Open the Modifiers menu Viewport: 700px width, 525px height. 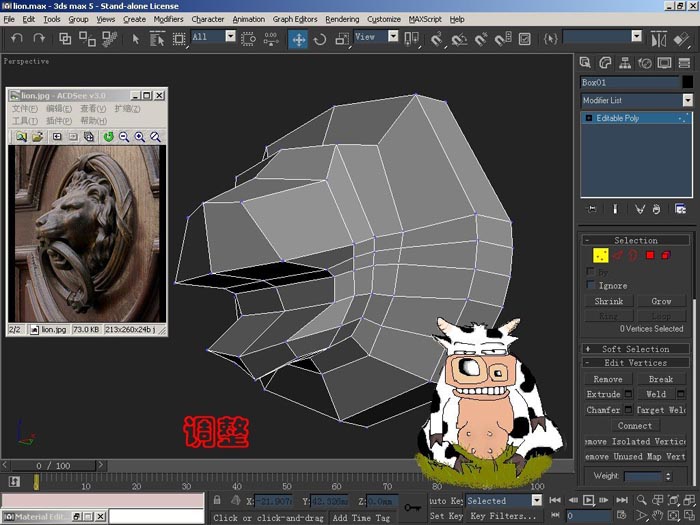point(168,19)
